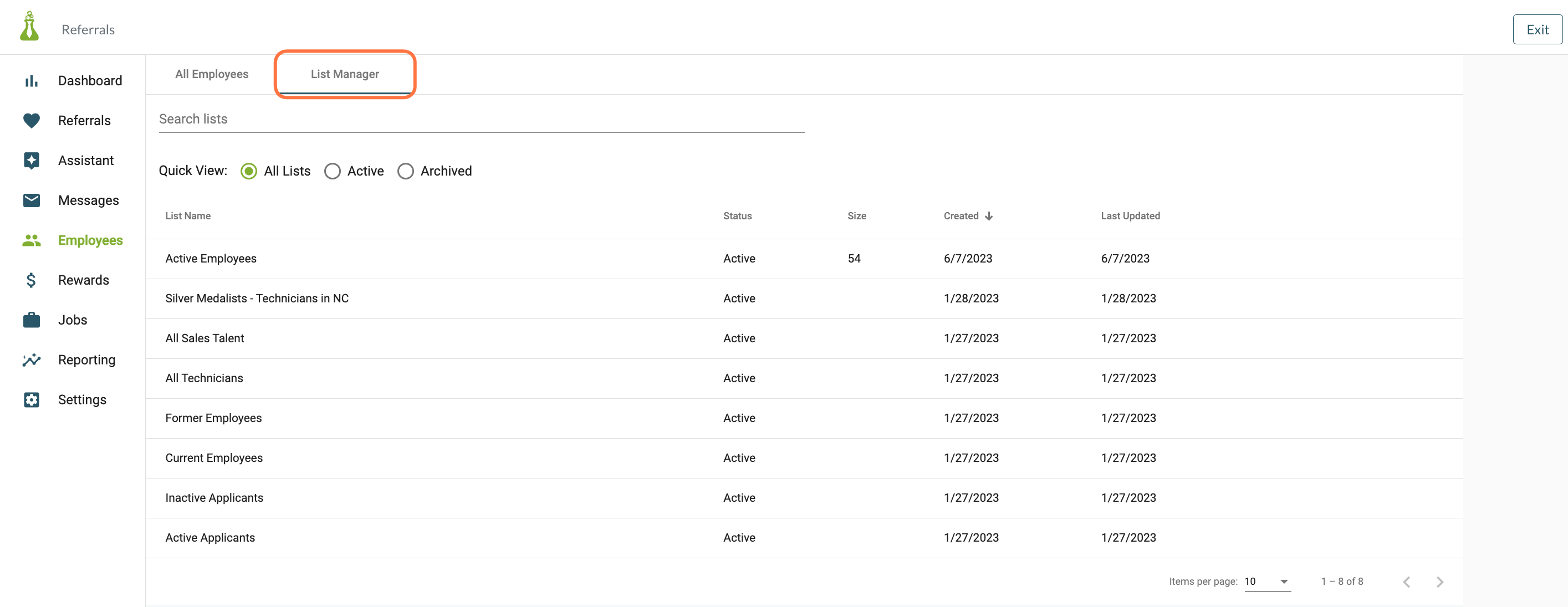The image size is (1568, 607).
Task: Open Assistant in the sidebar
Action: point(85,161)
